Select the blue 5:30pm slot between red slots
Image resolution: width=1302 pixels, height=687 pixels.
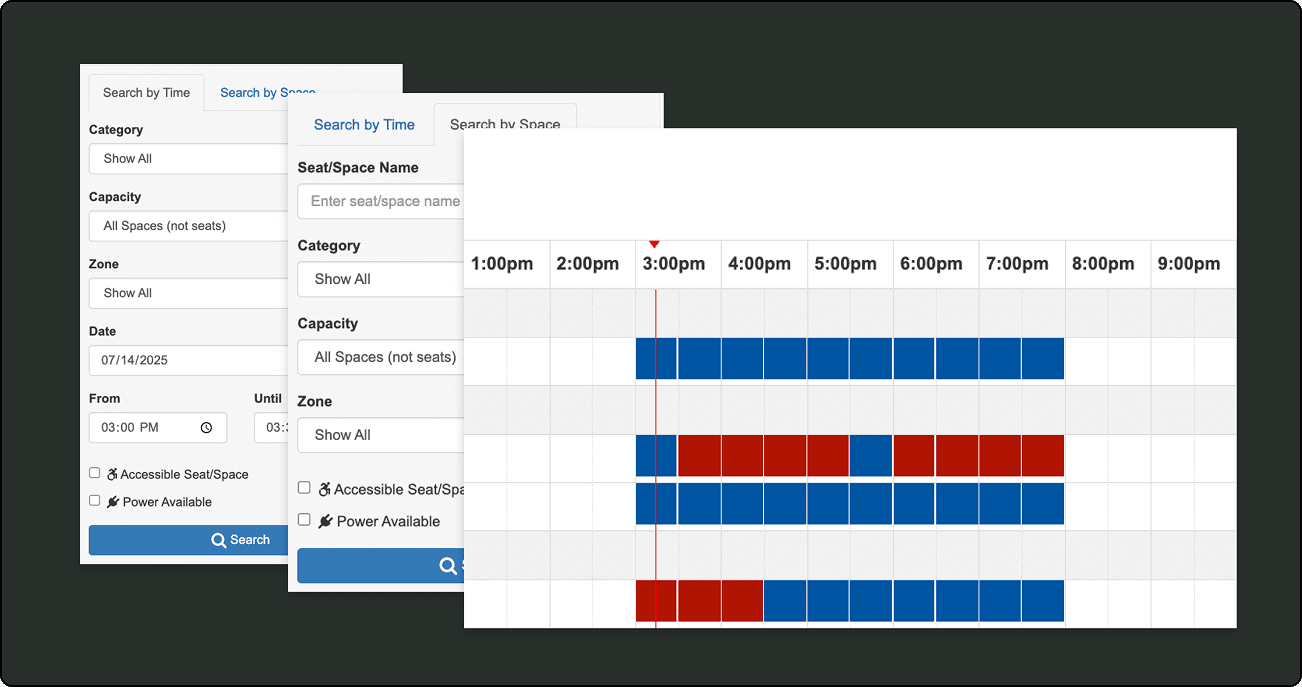pyautogui.click(x=871, y=455)
